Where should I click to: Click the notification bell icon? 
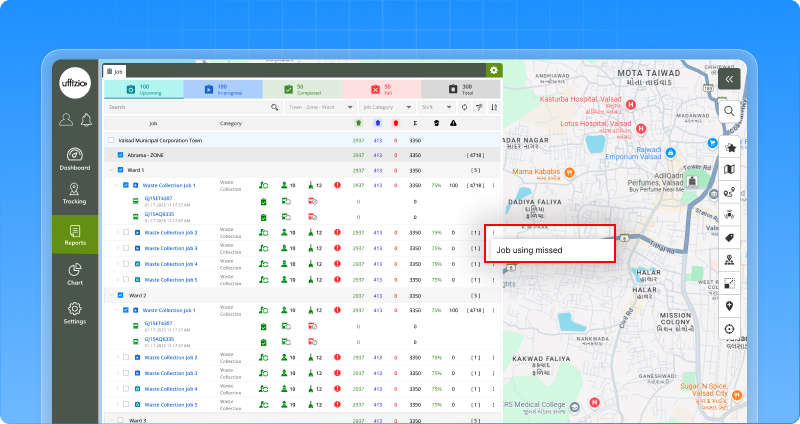pyautogui.click(x=86, y=120)
